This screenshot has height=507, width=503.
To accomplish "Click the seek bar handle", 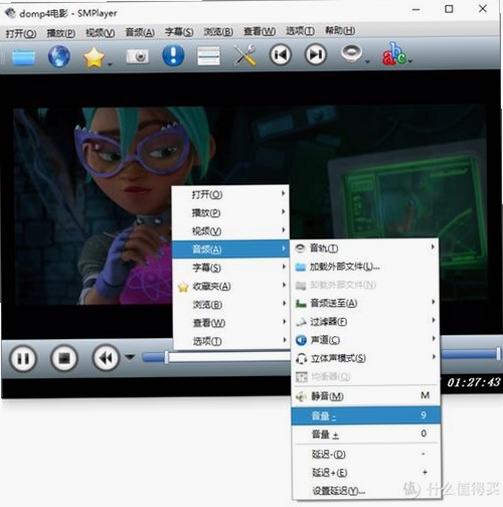I will [x=166, y=357].
